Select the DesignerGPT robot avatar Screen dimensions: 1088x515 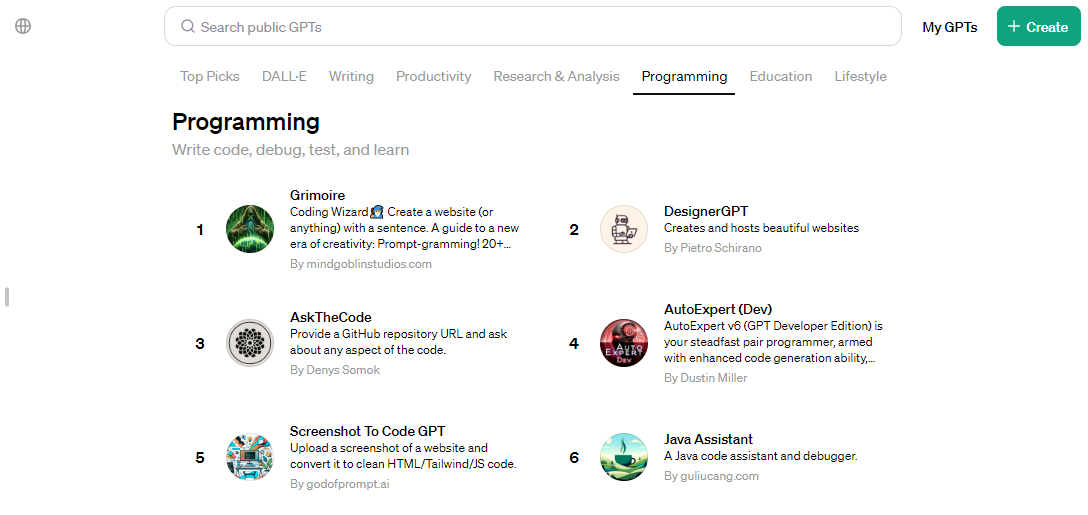click(x=624, y=229)
